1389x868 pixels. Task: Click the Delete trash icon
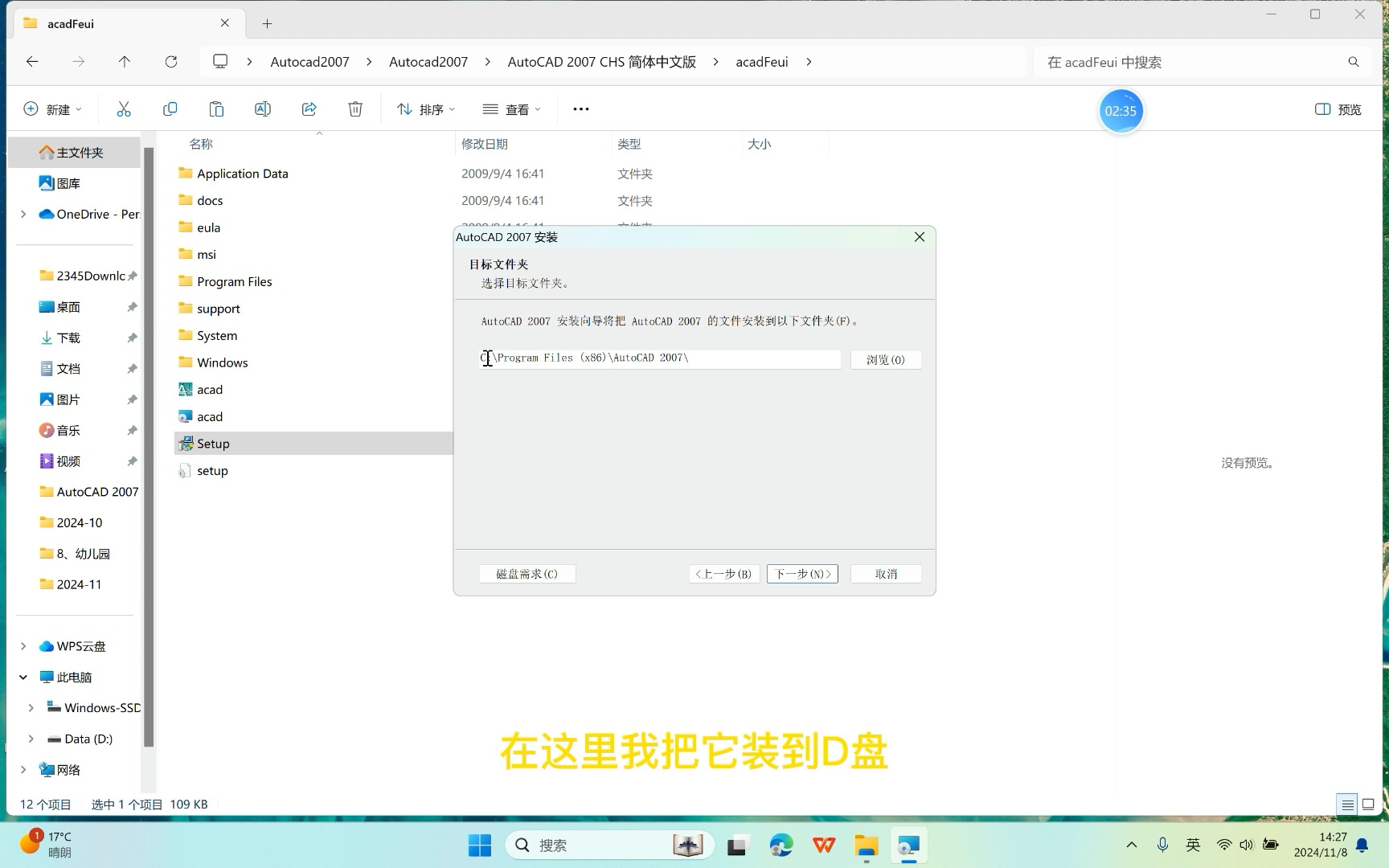coord(355,109)
